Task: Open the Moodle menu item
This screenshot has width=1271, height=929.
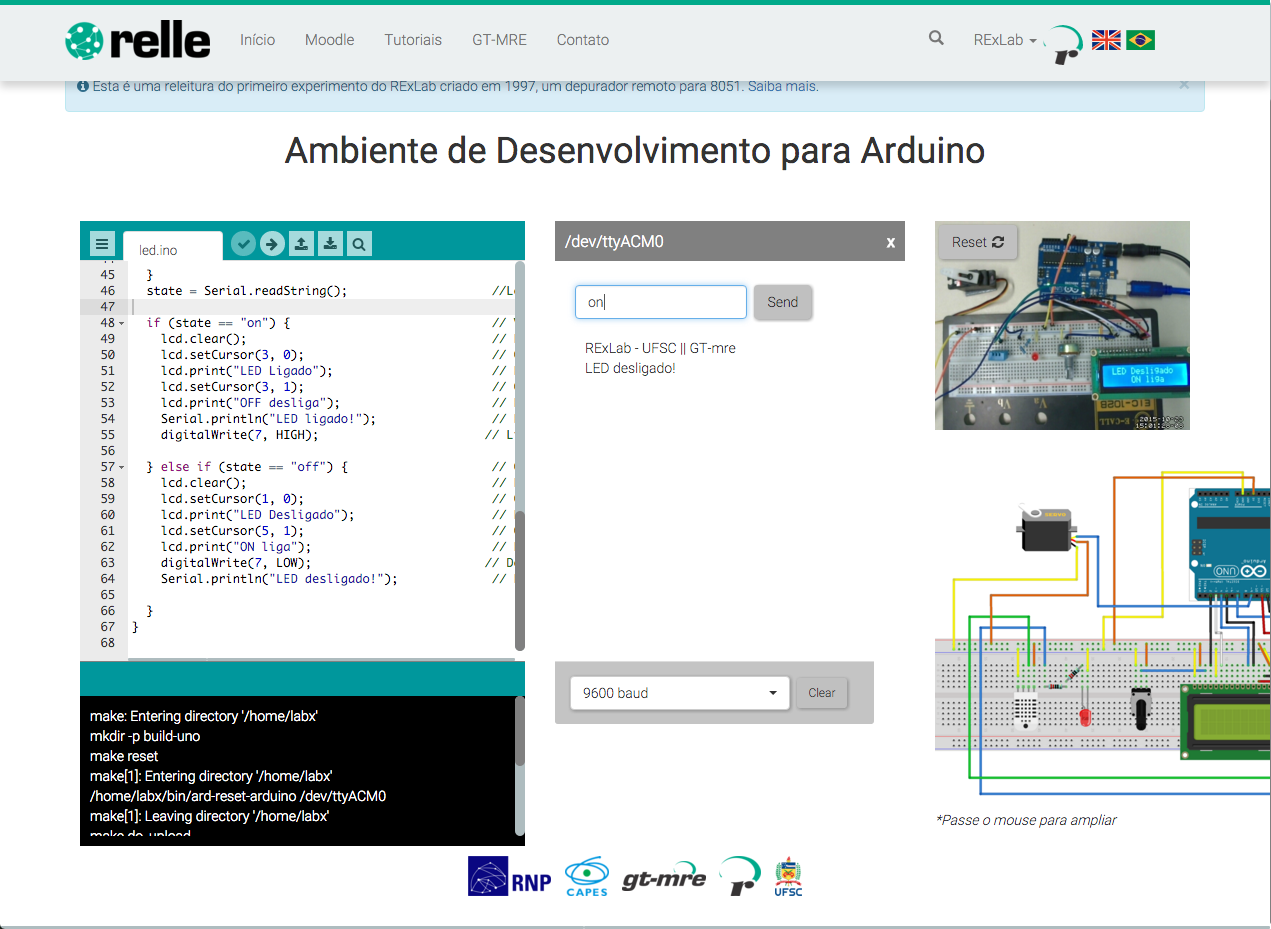Action: (x=330, y=40)
